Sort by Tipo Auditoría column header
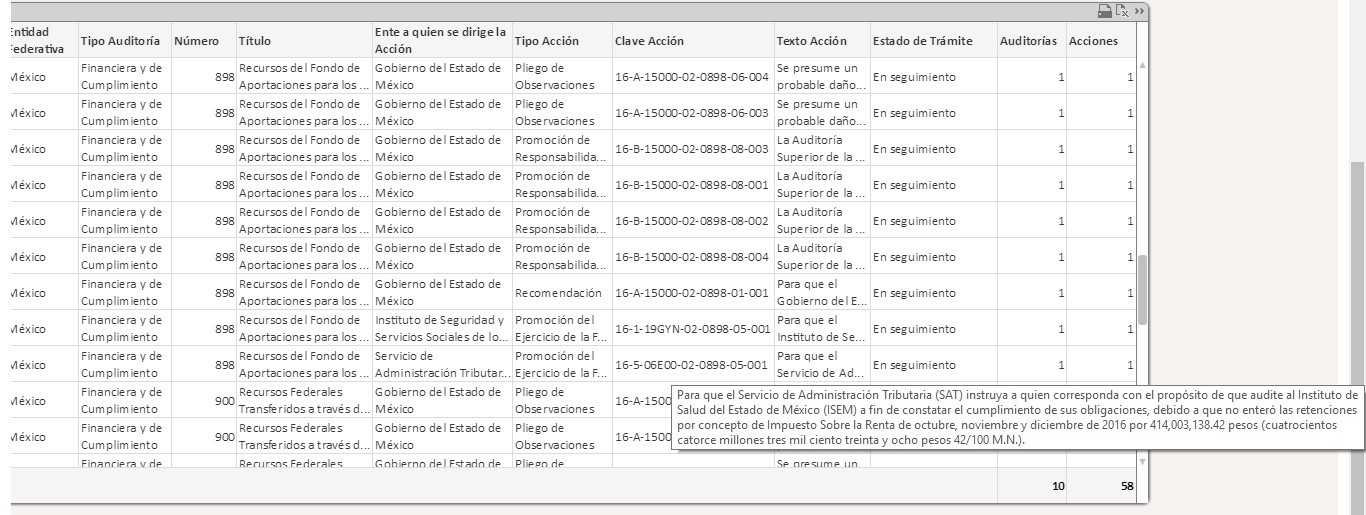This screenshot has width=1366, height=515. point(120,41)
